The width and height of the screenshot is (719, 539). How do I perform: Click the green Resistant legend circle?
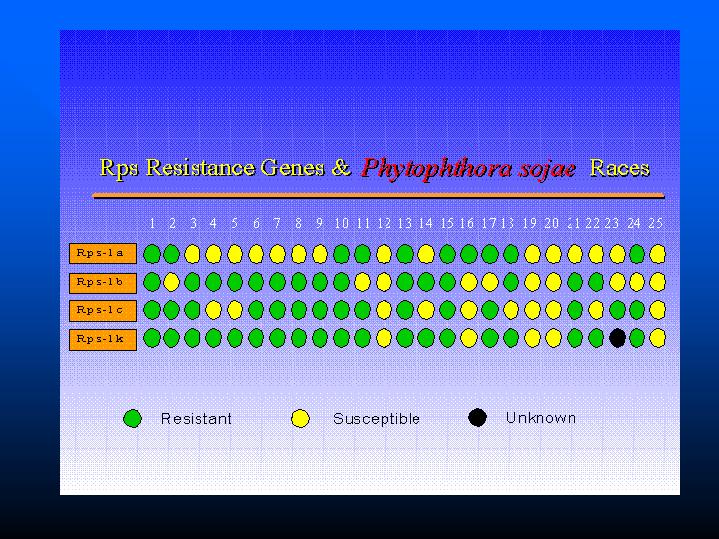point(132,418)
